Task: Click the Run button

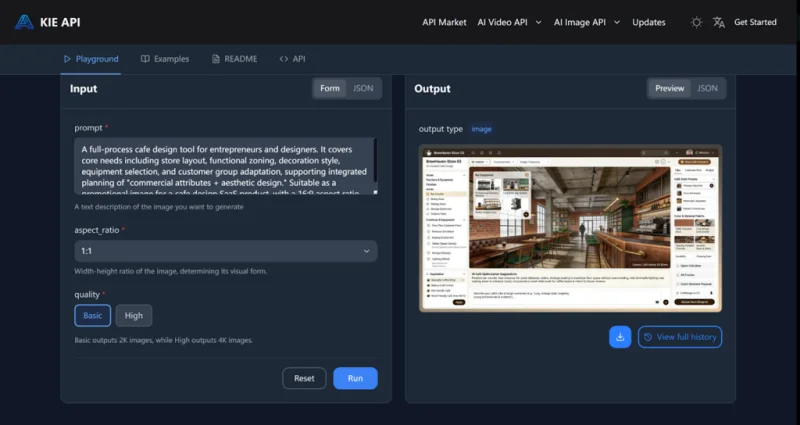Action: coord(355,378)
